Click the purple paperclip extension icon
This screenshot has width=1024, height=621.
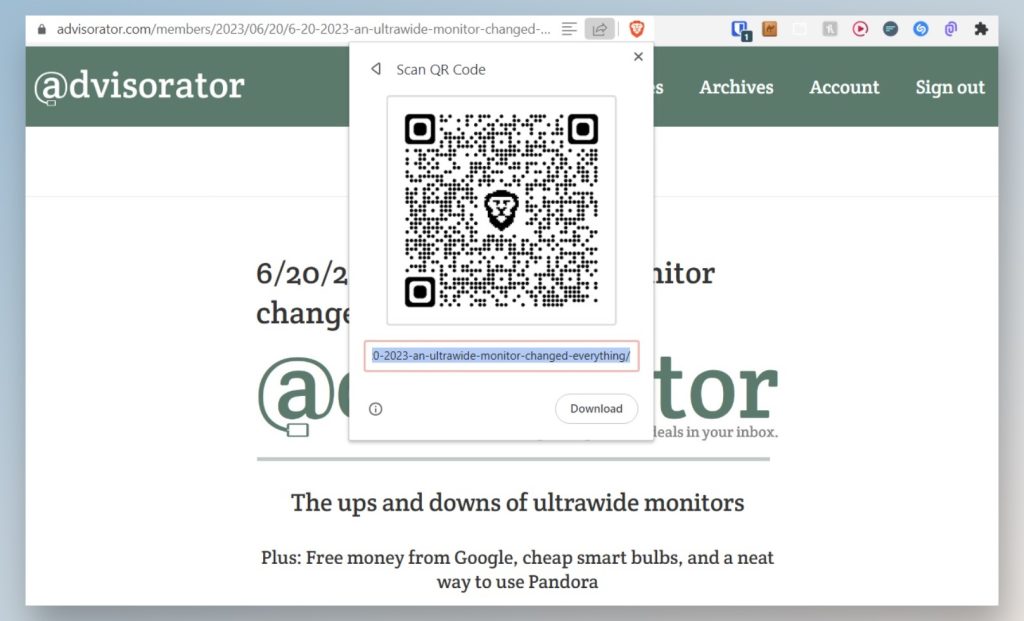click(x=950, y=29)
